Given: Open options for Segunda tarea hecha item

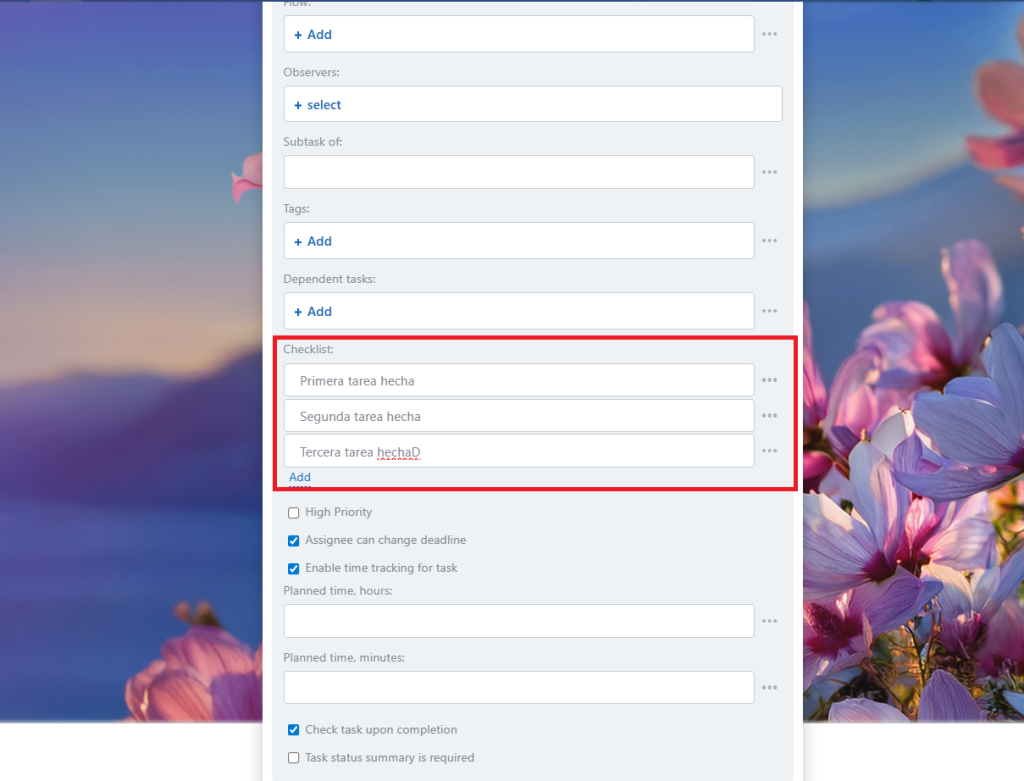Looking at the screenshot, I should (x=769, y=416).
